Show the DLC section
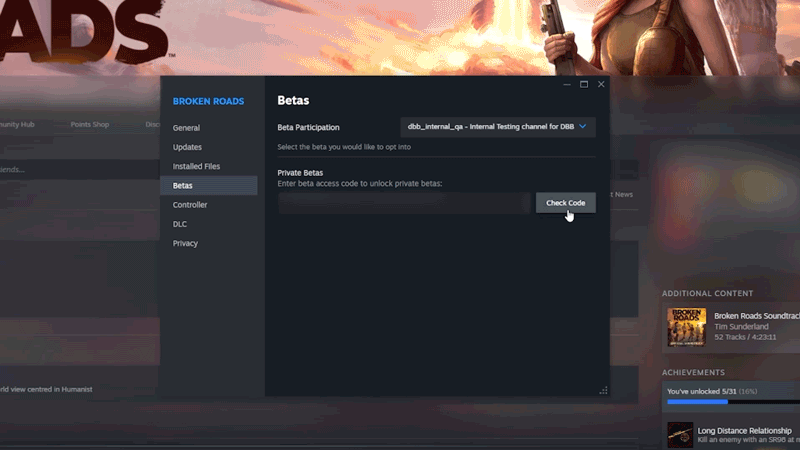Image resolution: width=800 pixels, height=450 pixels. click(x=180, y=224)
